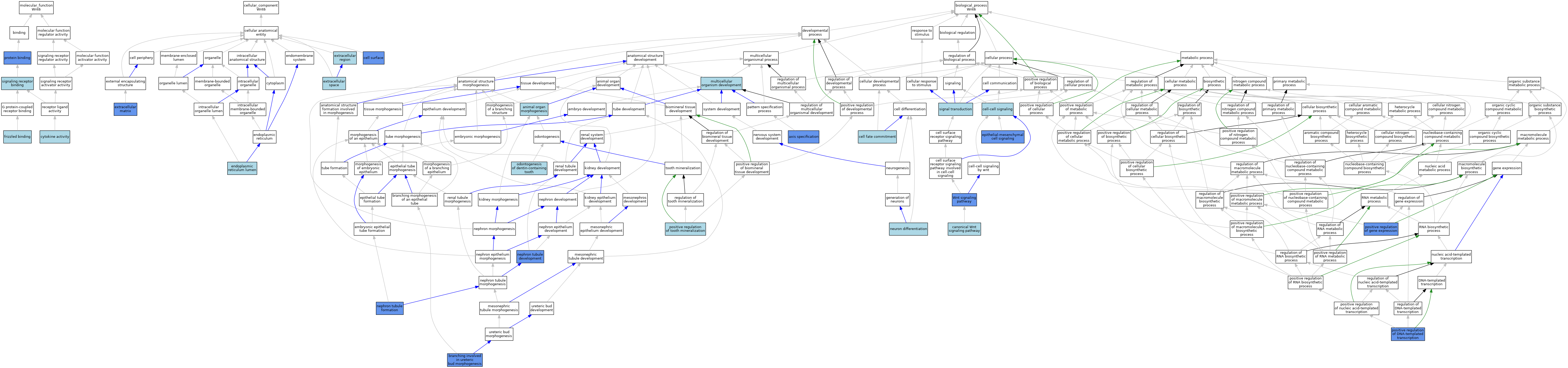Click the 'cell periphery' node

(x=141, y=58)
